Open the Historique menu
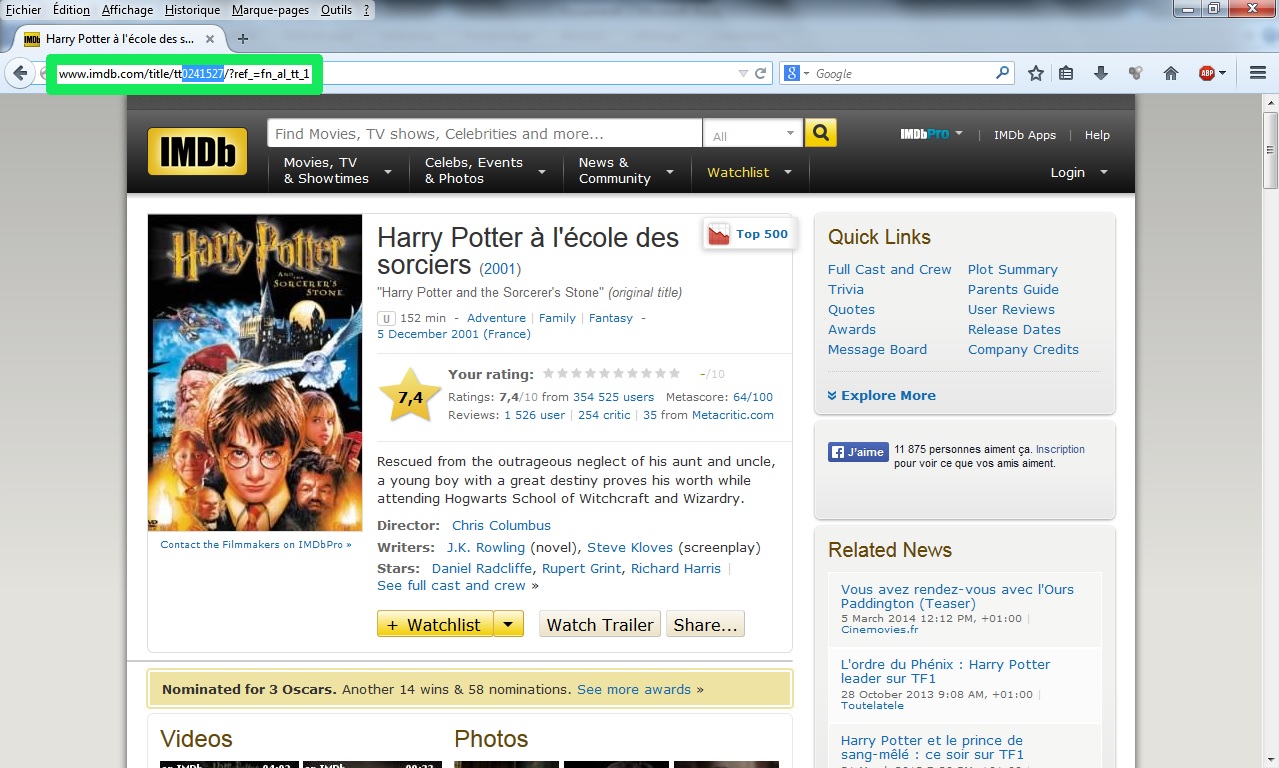This screenshot has width=1279, height=768. (192, 10)
